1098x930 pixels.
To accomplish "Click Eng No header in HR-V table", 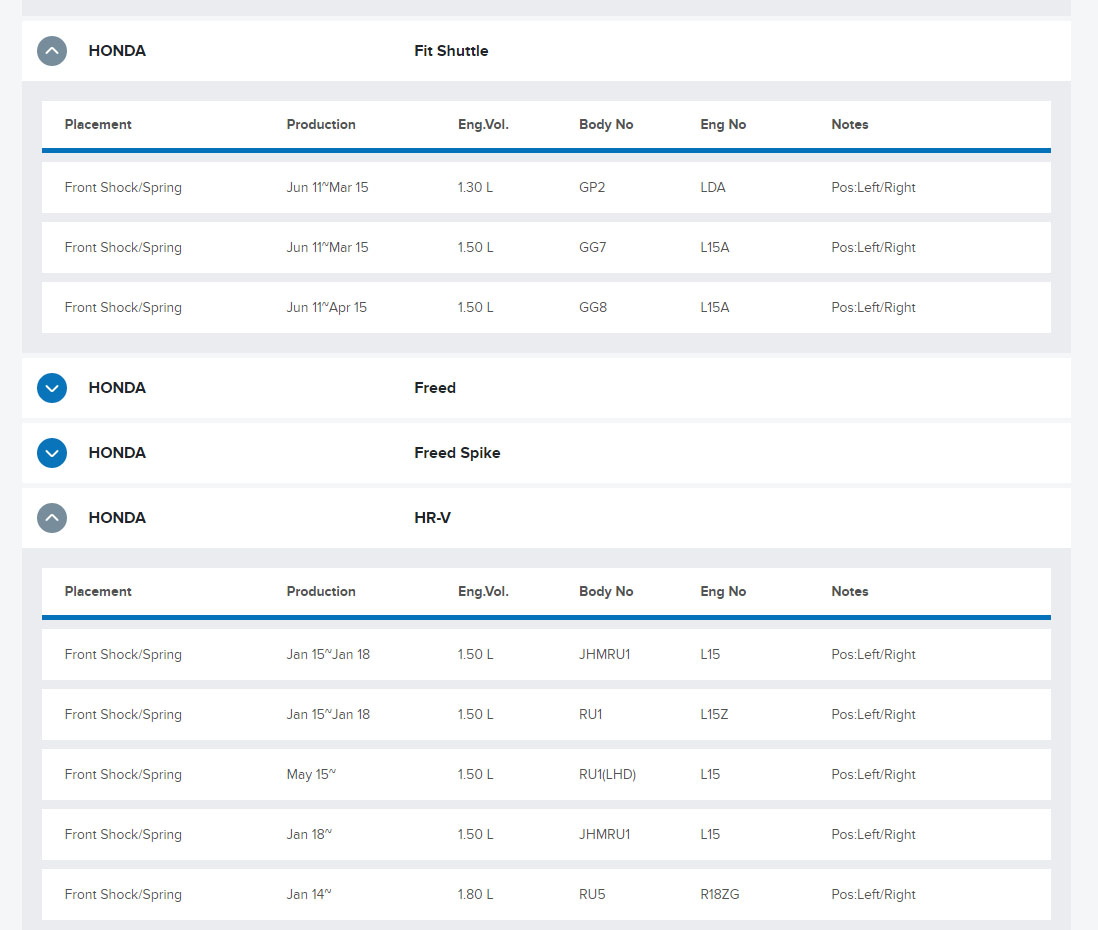I will pos(723,592).
